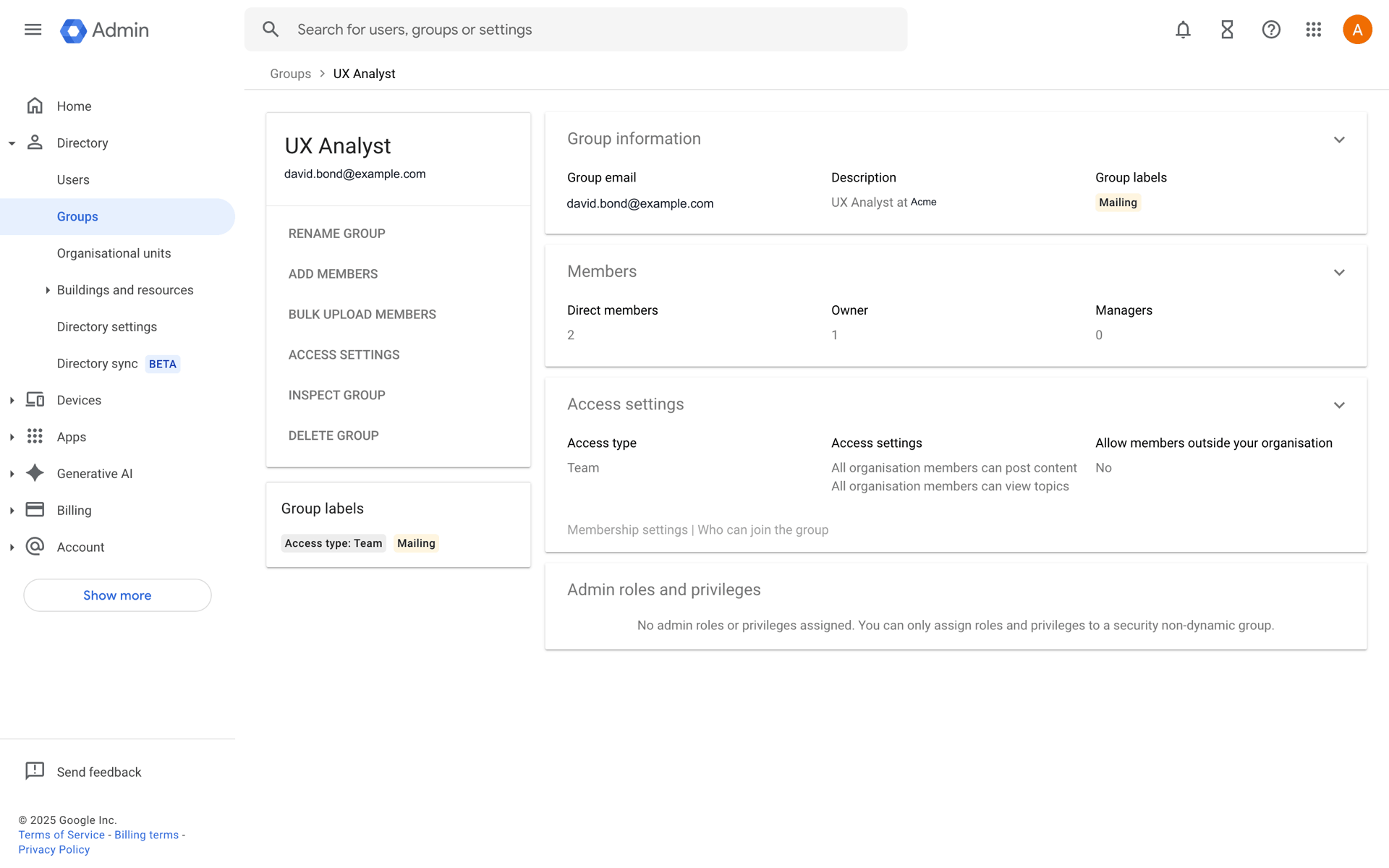
Task: Expand the Devices section arrow
Action: coord(12,400)
